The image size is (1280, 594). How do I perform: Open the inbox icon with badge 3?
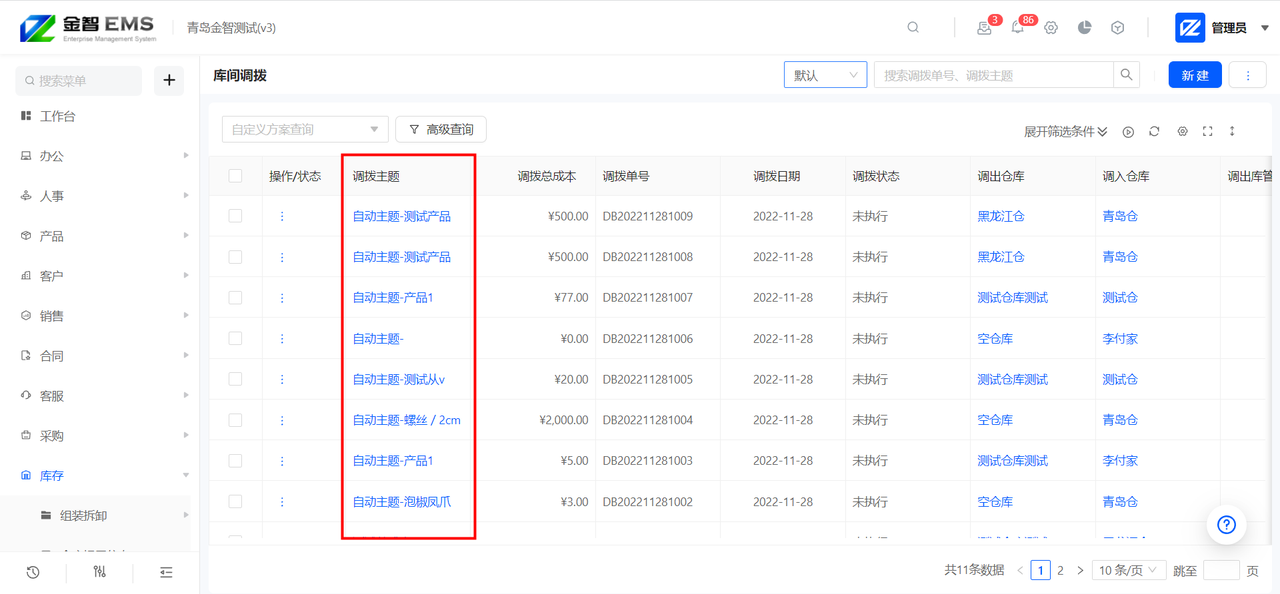click(x=985, y=28)
